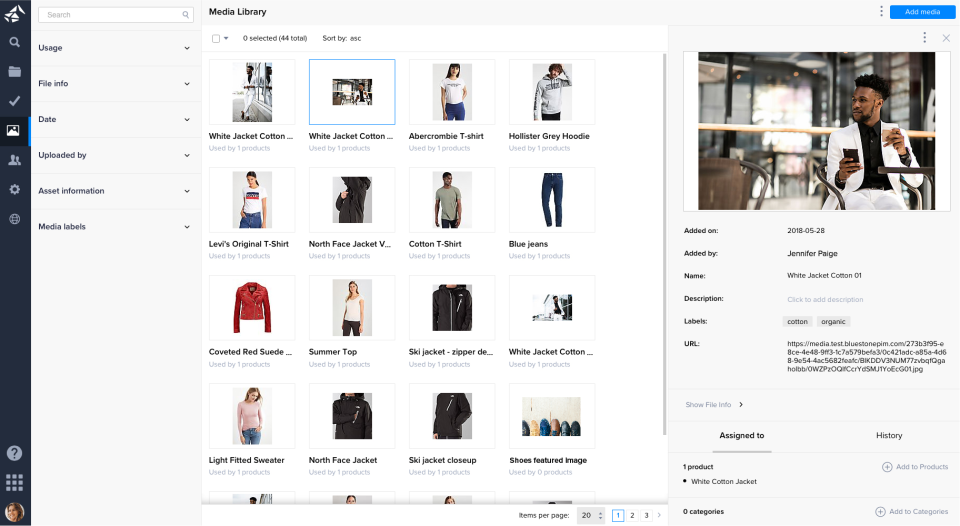Open the search icon in the left sidebar
The image size is (960, 526).
(15, 42)
